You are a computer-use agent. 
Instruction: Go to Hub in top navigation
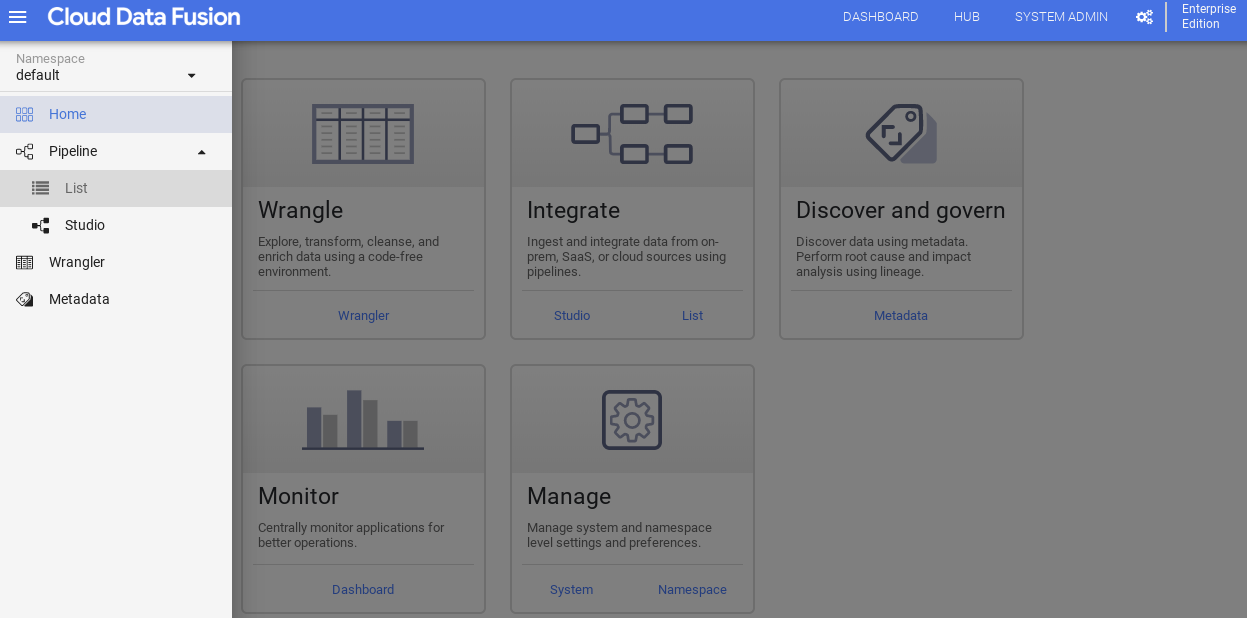pyautogui.click(x=966, y=17)
